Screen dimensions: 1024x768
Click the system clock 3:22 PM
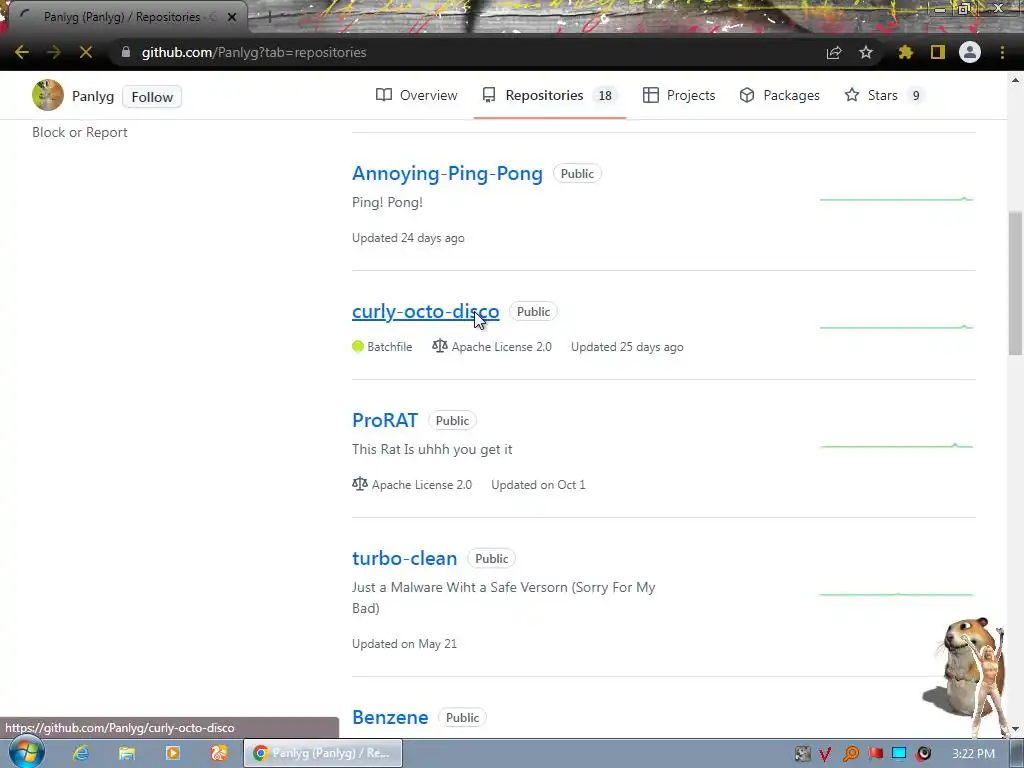coord(973,754)
